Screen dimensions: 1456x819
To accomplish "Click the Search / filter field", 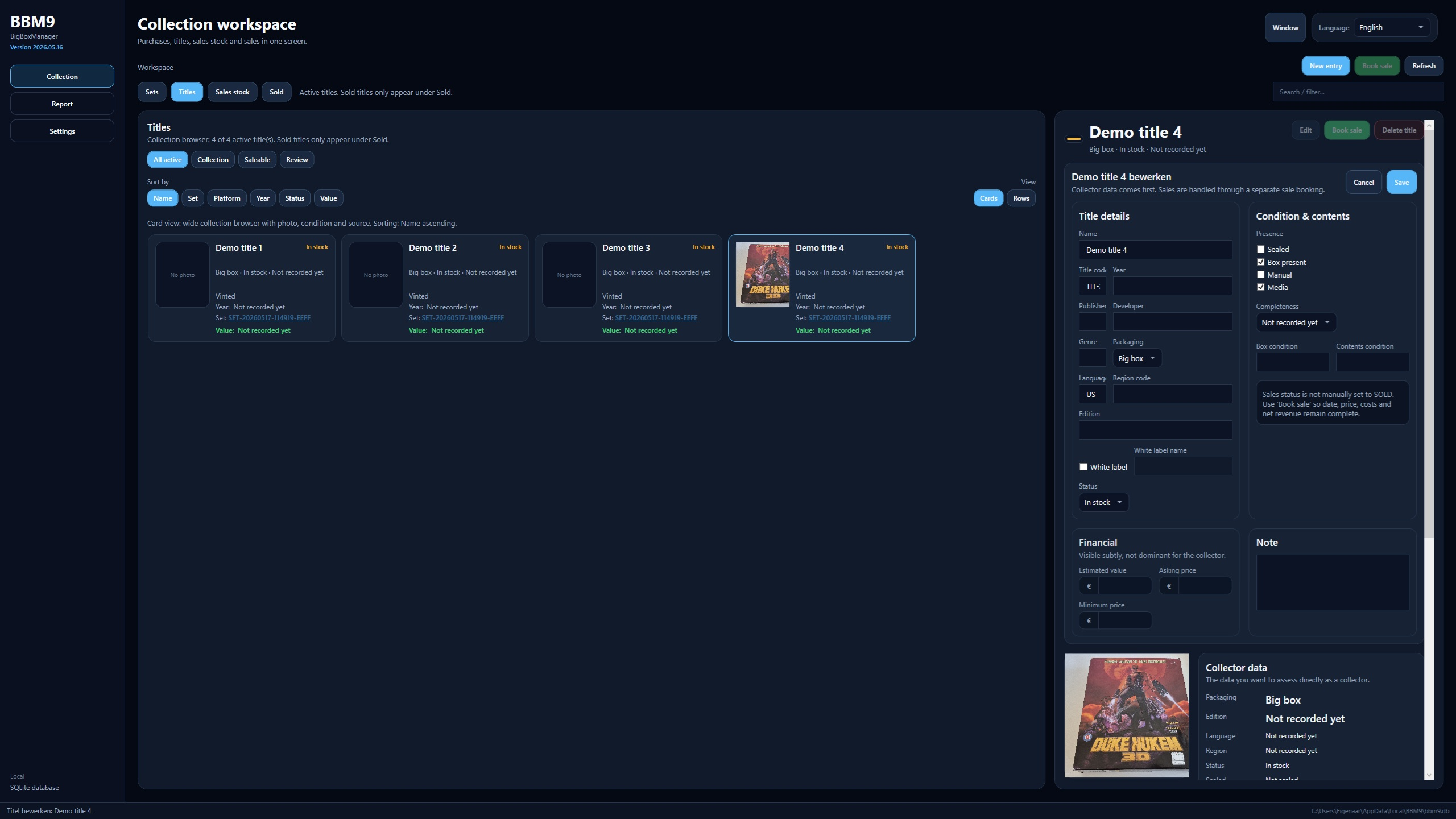I will click(1358, 92).
